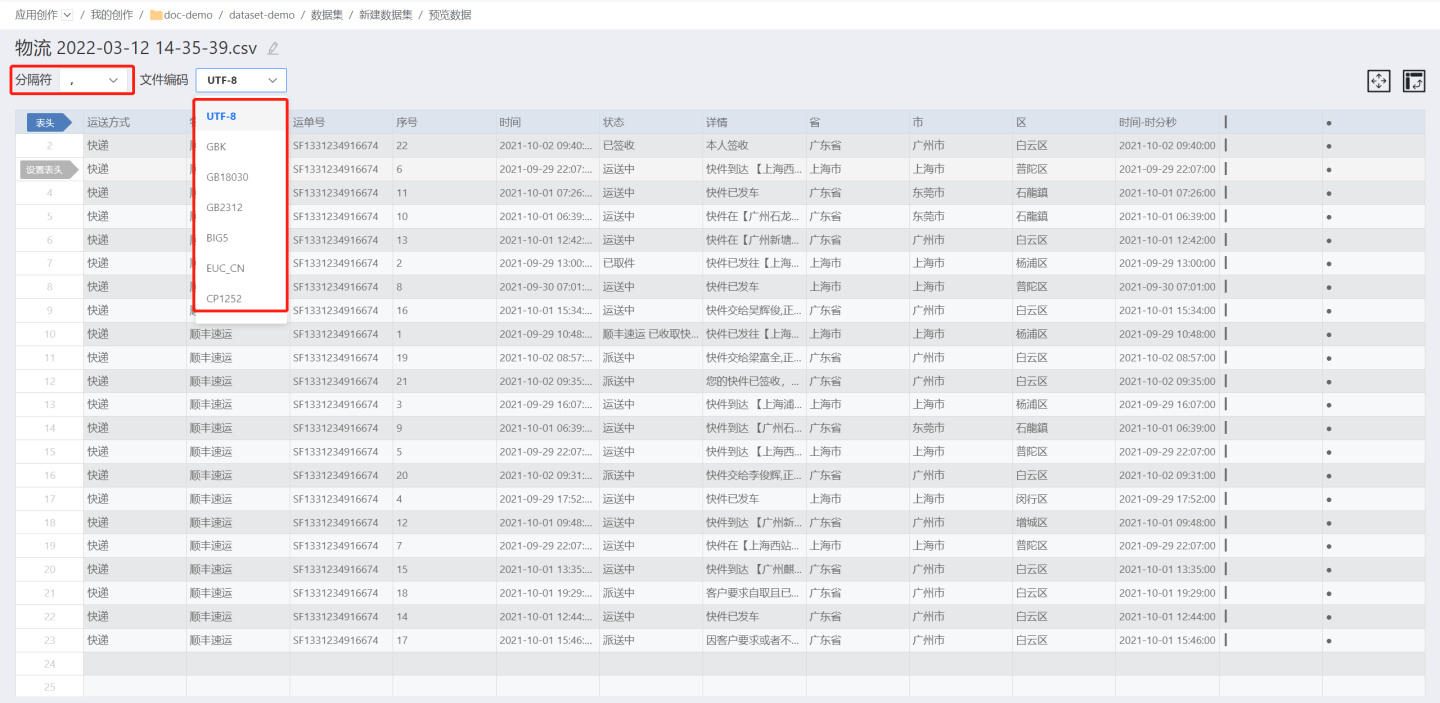Open the 分隔符 delimiter dropdown
This screenshot has height=703, width=1440.
[93, 80]
